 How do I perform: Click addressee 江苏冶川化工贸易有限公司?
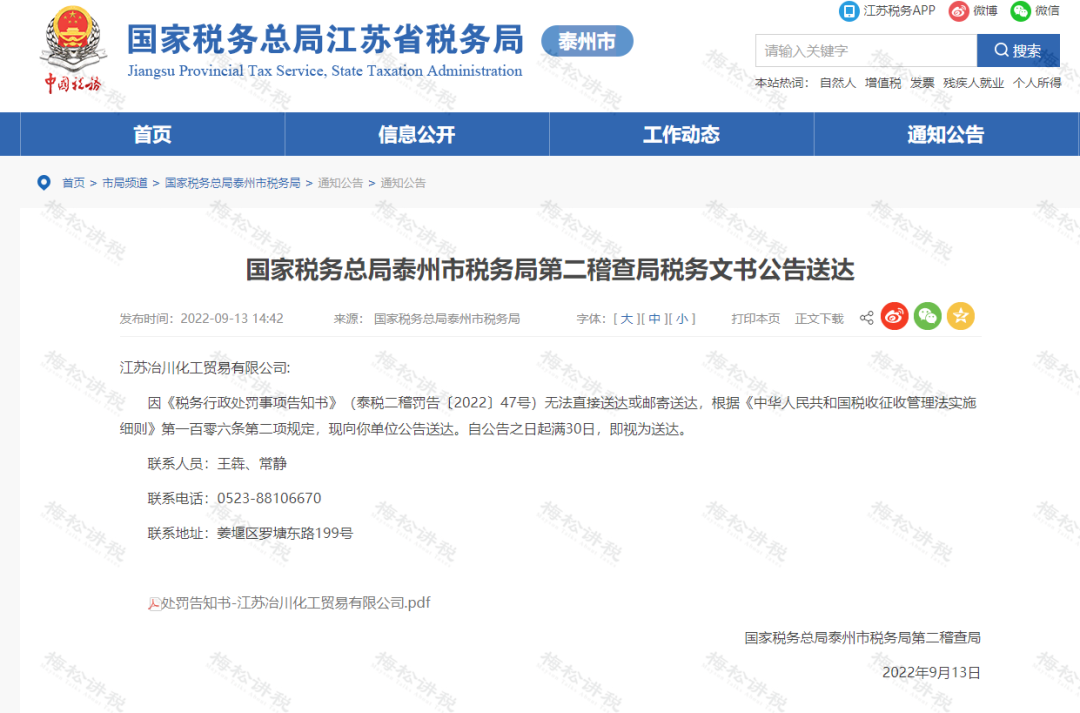203,368
